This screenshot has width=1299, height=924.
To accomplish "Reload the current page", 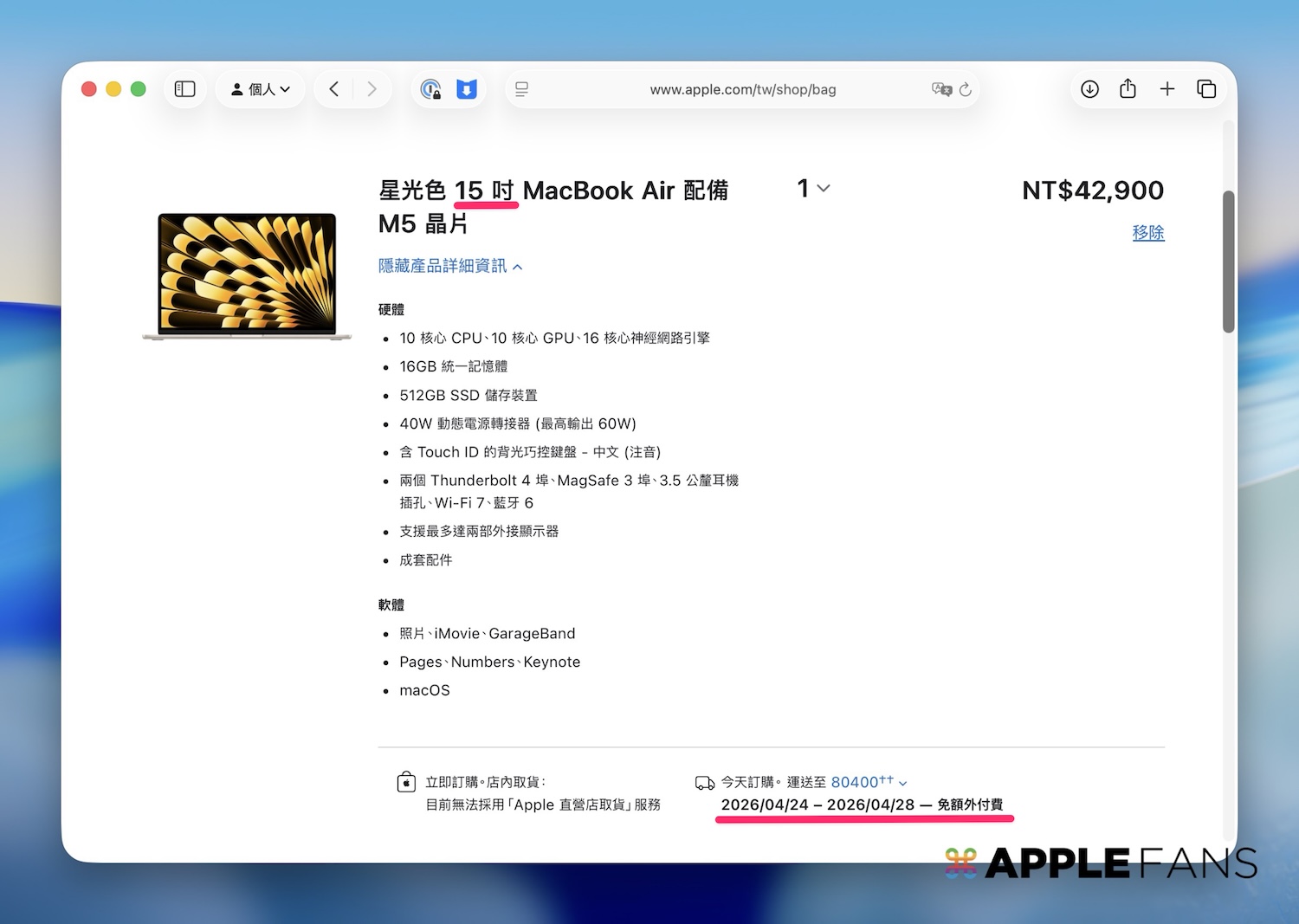I will pyautogui.click(x=966, y=89).
